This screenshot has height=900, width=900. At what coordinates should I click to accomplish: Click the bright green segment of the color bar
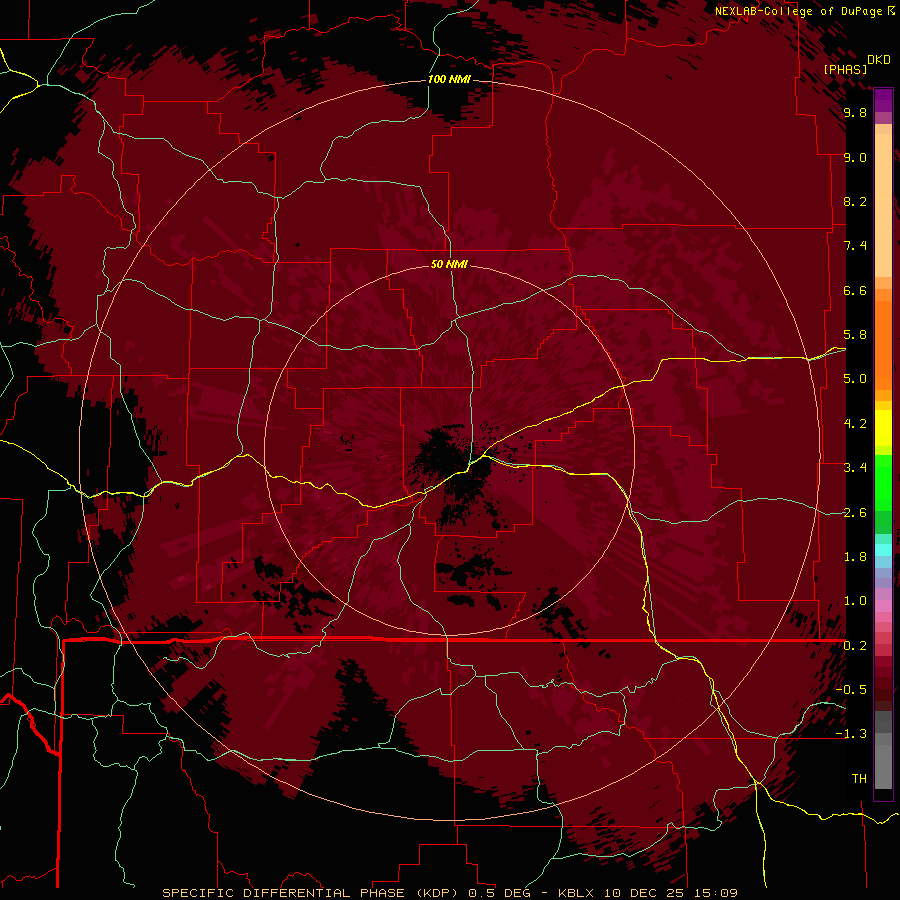883,482
